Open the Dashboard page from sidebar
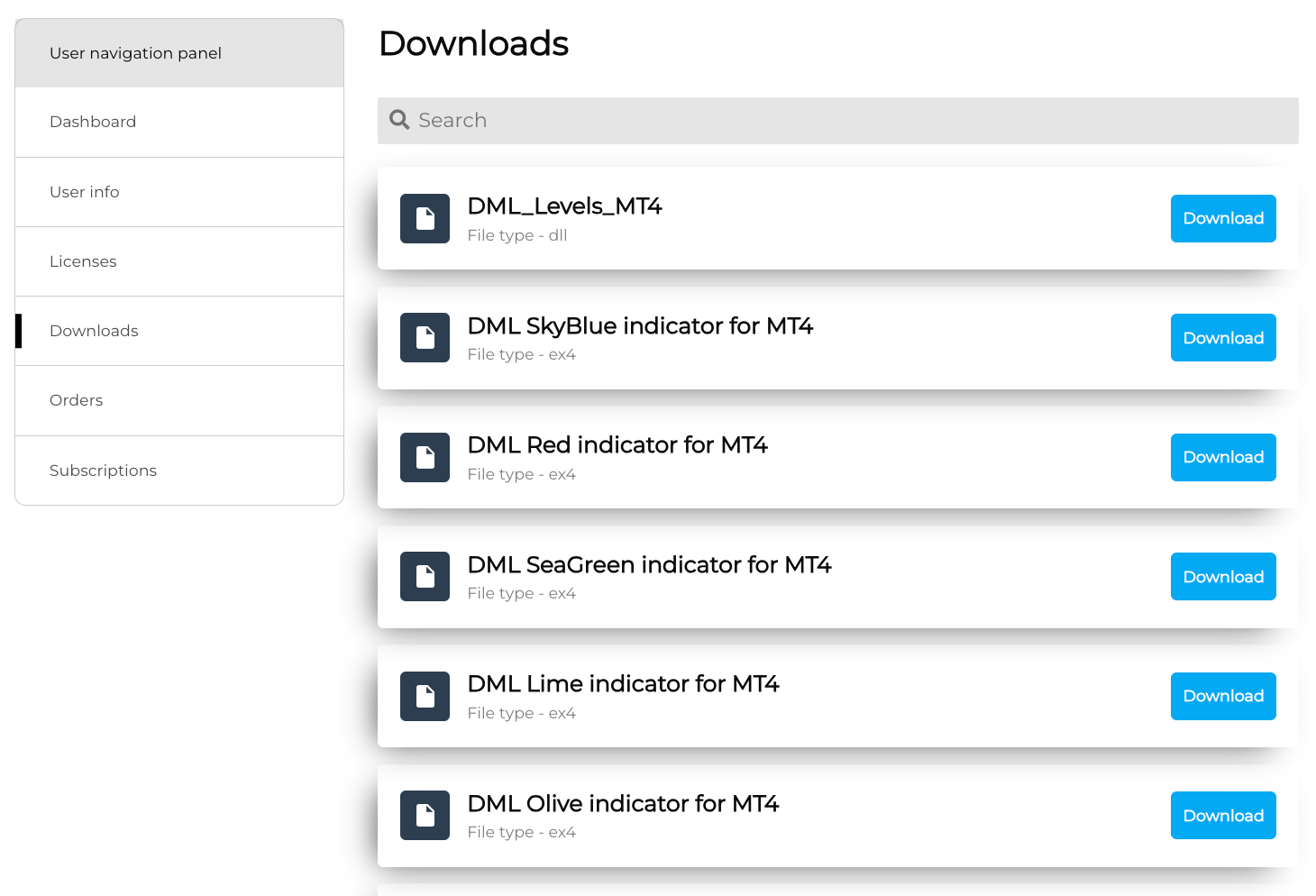Screen dimensions: 1316x896 (93, 122)
